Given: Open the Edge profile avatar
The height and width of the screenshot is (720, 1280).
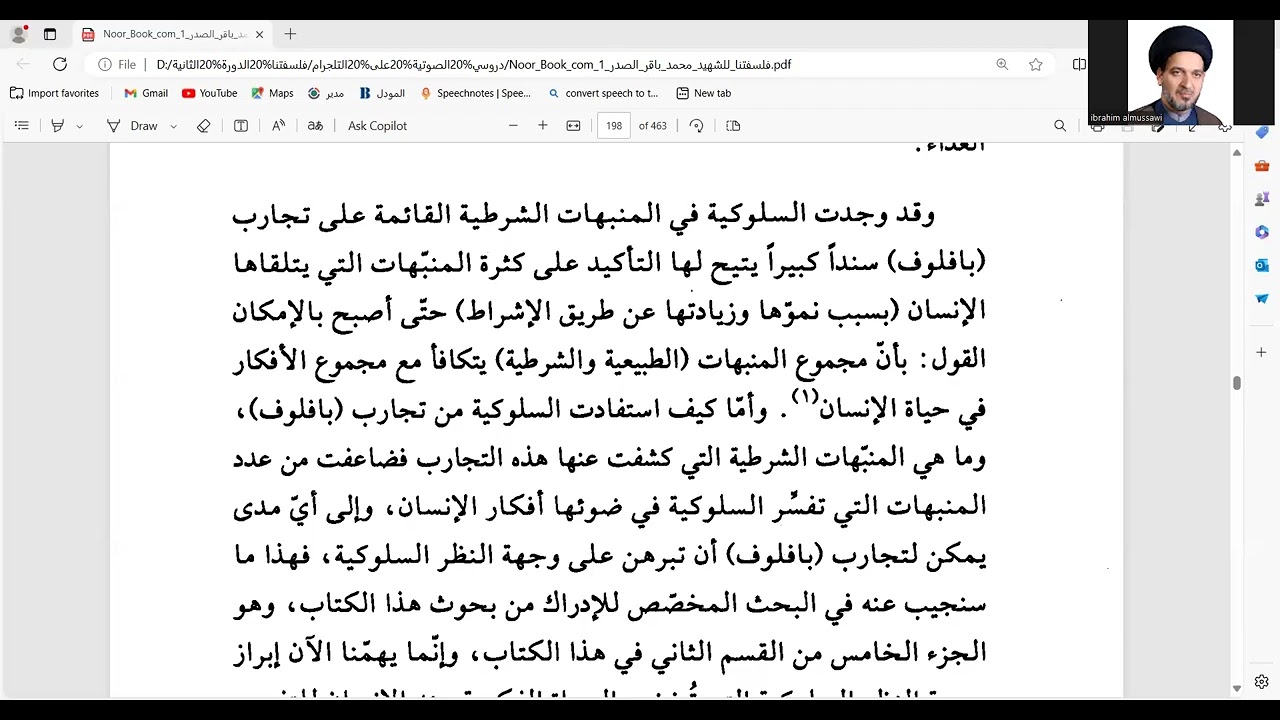Looking at the screenshot, I should click(18, 34).
